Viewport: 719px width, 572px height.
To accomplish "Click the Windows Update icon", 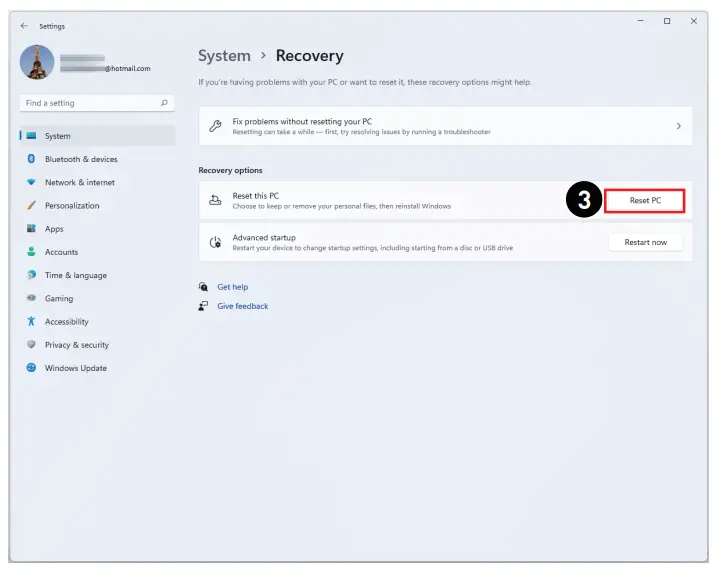I will coord(31,368).
